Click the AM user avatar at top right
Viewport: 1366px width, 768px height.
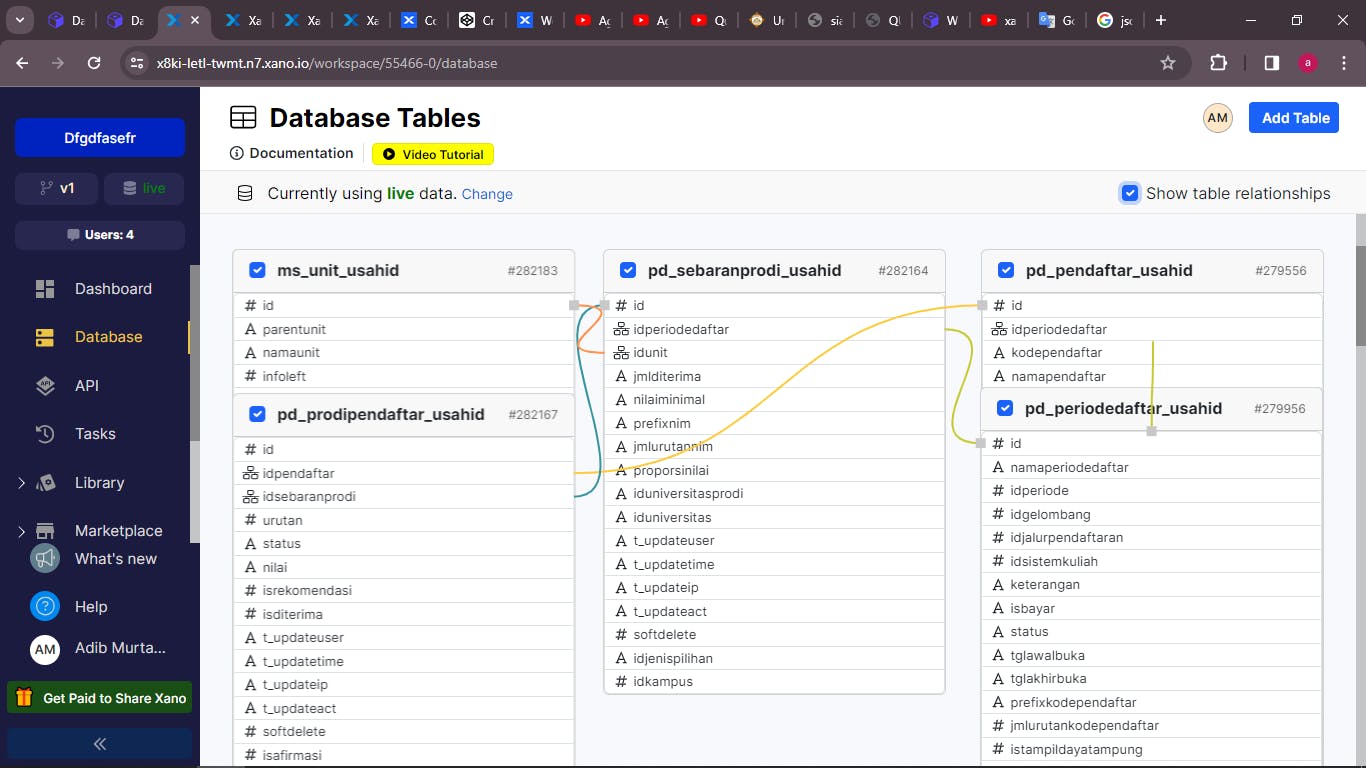point(1217,118)
